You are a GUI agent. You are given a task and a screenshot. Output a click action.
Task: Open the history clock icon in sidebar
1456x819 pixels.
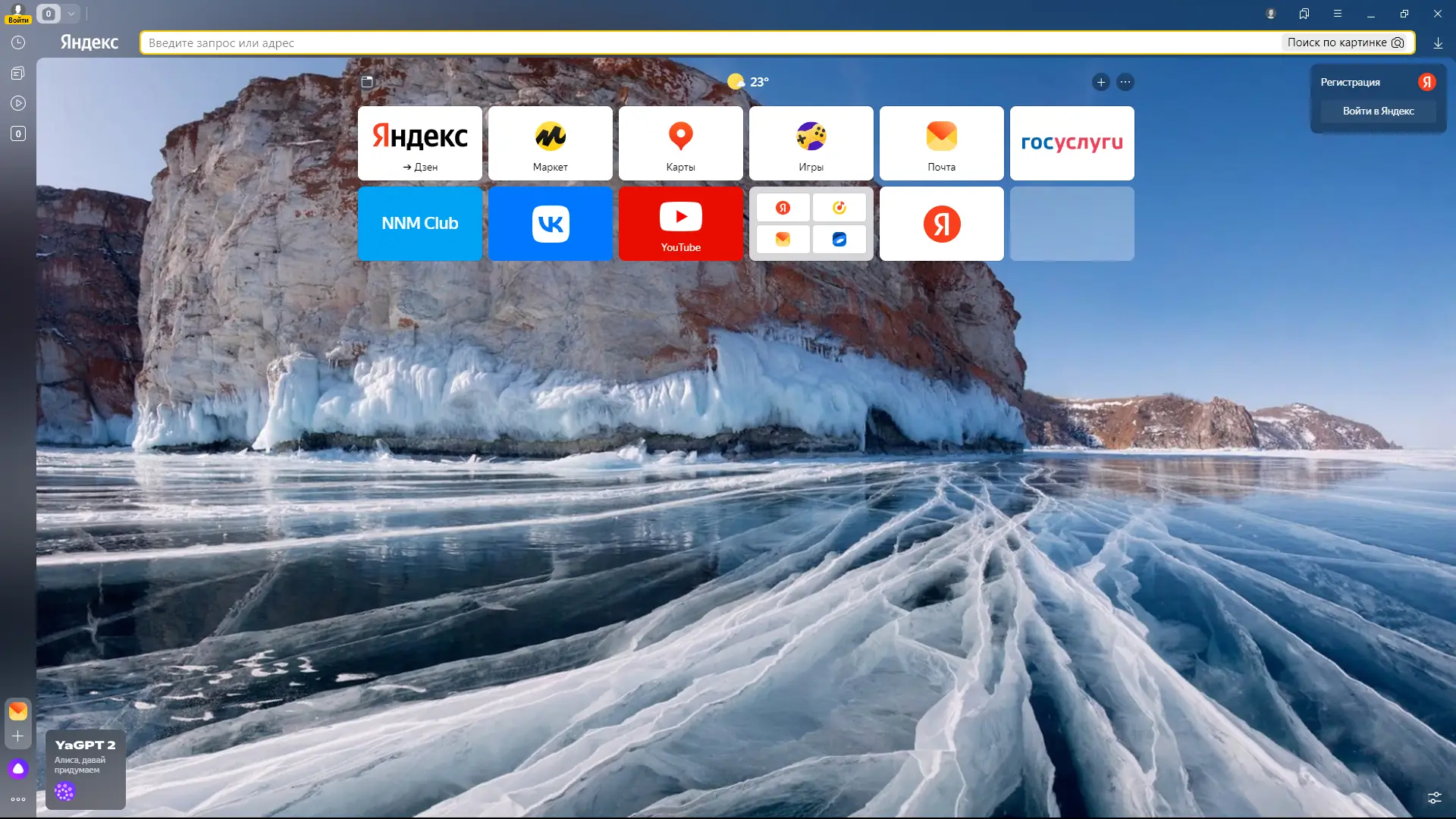click(18, 43)
